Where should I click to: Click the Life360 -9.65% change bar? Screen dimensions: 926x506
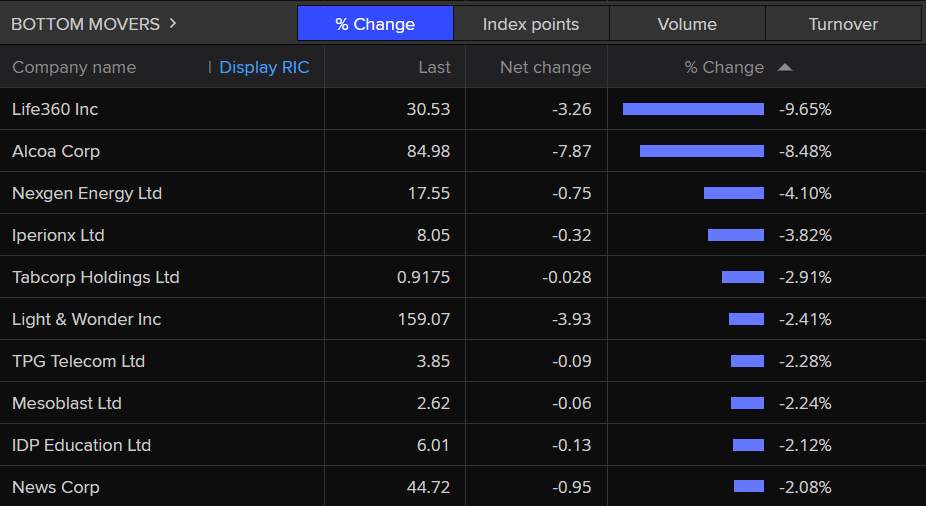[x=693, y=109]
